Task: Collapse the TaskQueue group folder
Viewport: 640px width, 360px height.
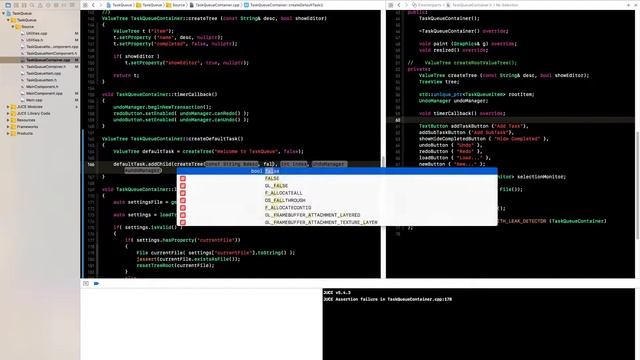Action: tap(8, 20)
